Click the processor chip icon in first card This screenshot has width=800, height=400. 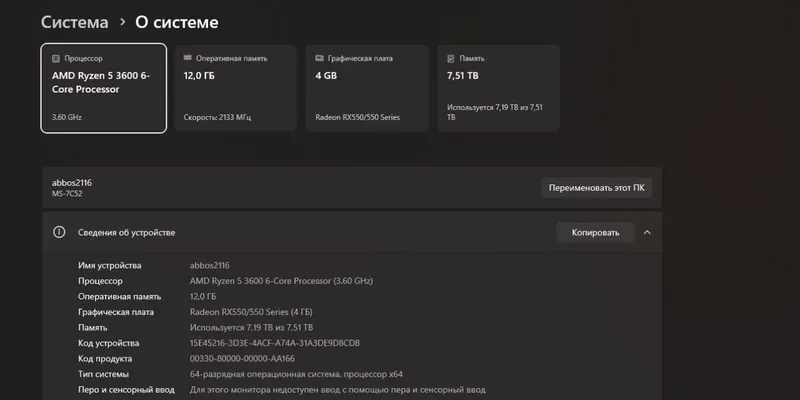[x=56, y=59]
